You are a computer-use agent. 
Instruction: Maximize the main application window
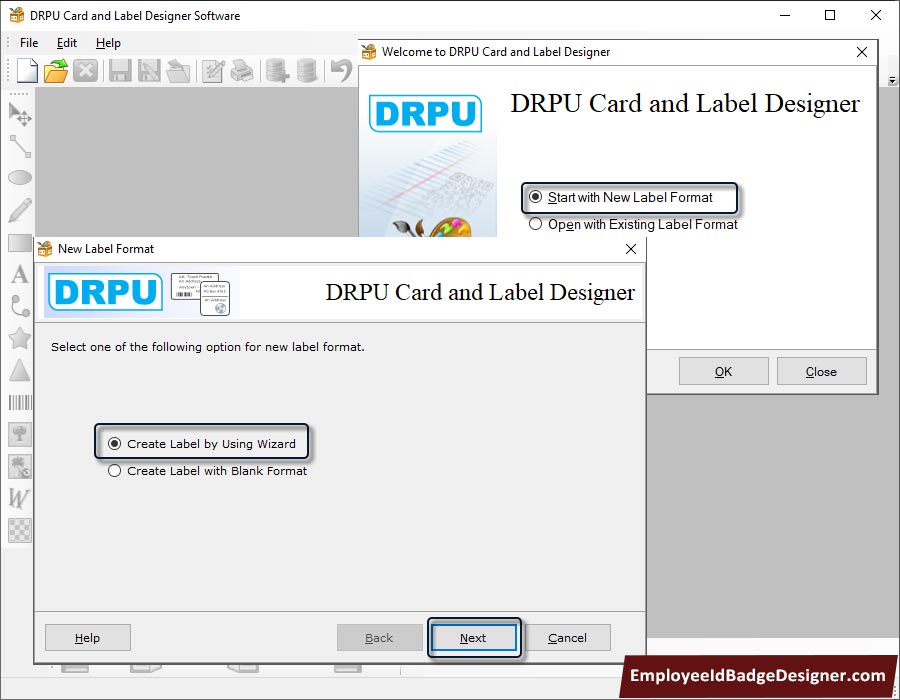(830, 15)
